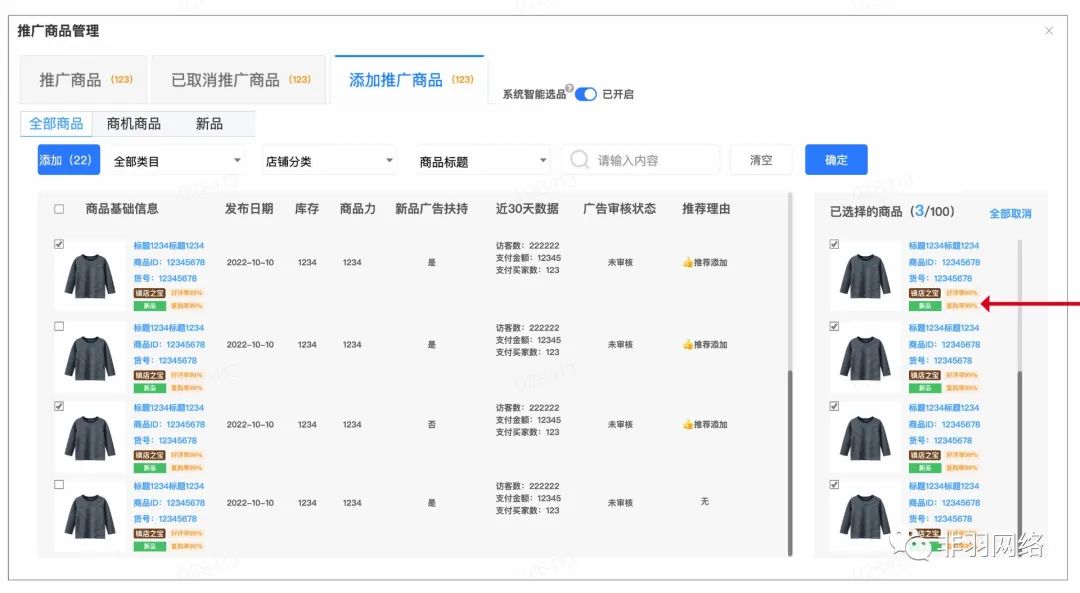1080x593 pixels.
Task: Click first sweater thumbnail in selected products panel
Action: click(x=865, y=275)
